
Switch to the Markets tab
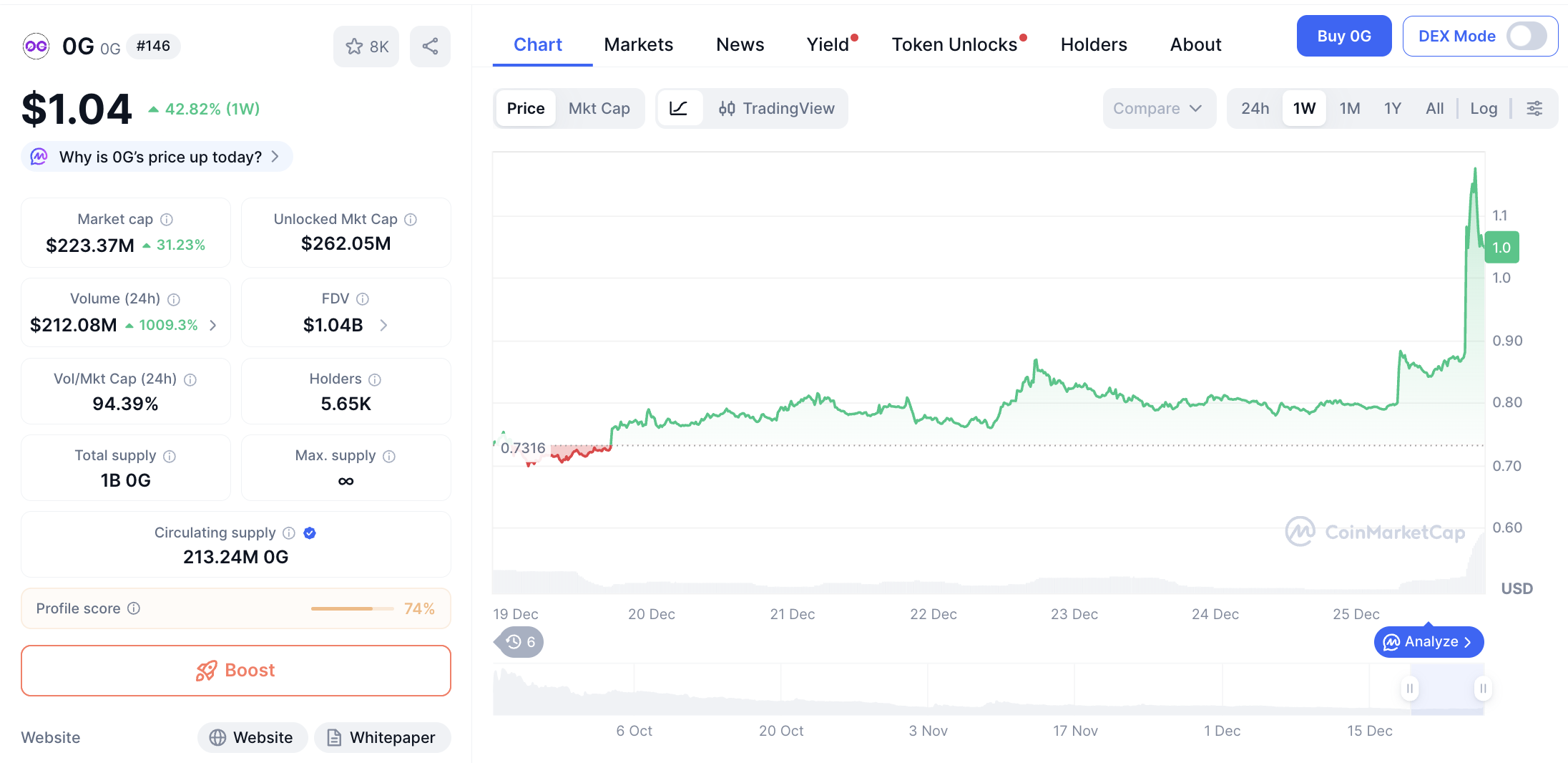point(638,44)
